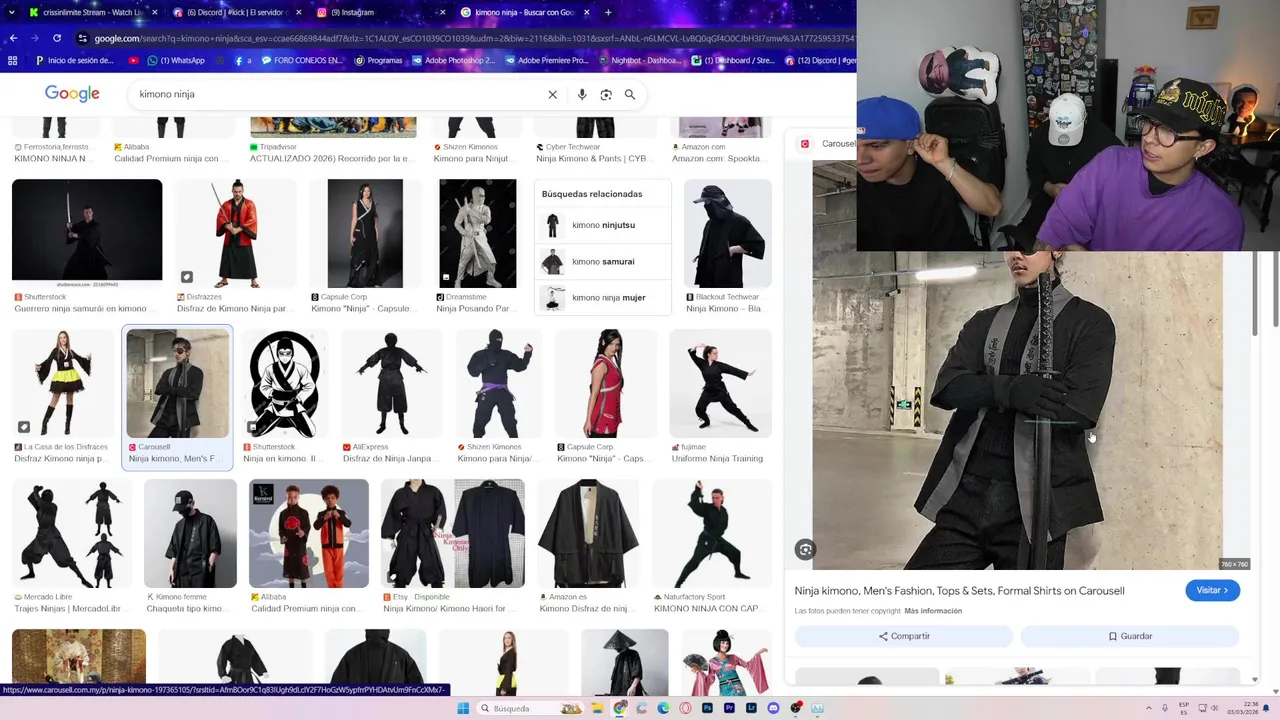The width and height of the screenshot is (1280, 720).
Task: Open the YouTube bookmark icon
Action: 133,60
